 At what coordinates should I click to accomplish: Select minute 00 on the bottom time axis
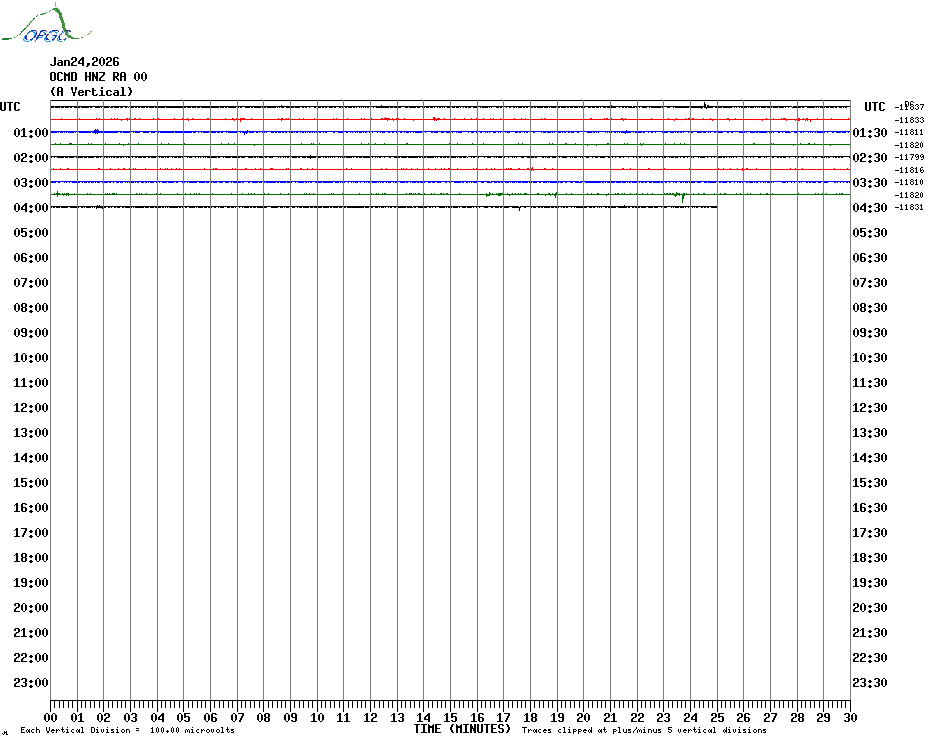tap(51, 718)
